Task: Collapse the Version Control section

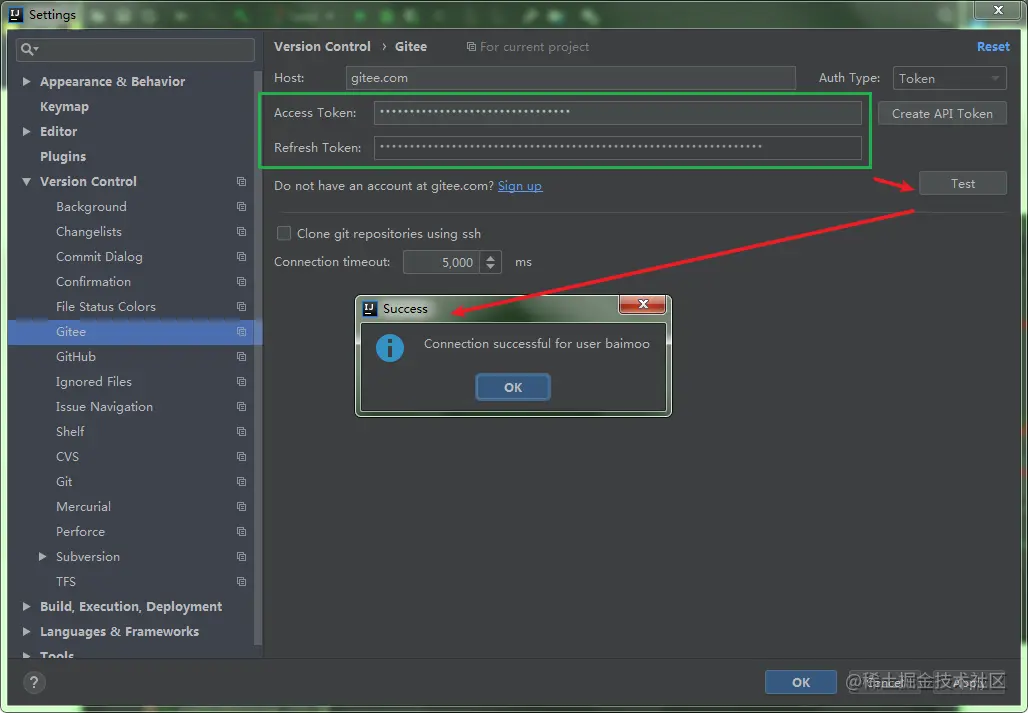Action: click(26, 182)
